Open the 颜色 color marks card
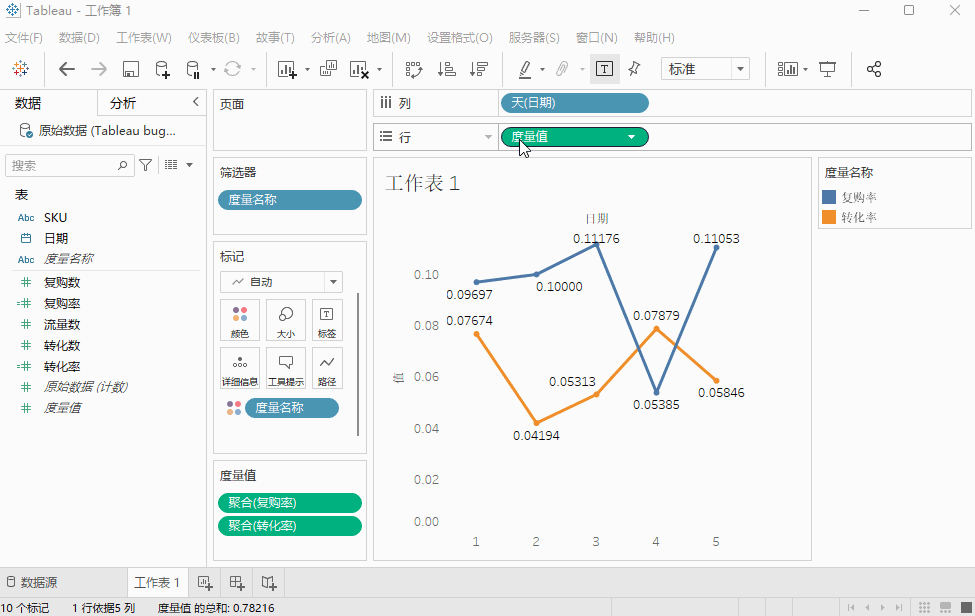This screenshot has width=975, height=616. coord(240,321)
